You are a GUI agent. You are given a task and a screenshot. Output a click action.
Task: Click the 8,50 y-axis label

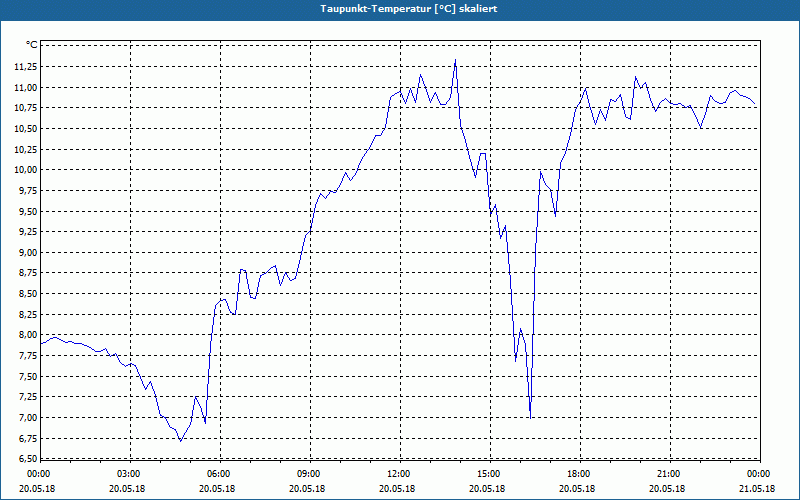click(x=29, y=294)
